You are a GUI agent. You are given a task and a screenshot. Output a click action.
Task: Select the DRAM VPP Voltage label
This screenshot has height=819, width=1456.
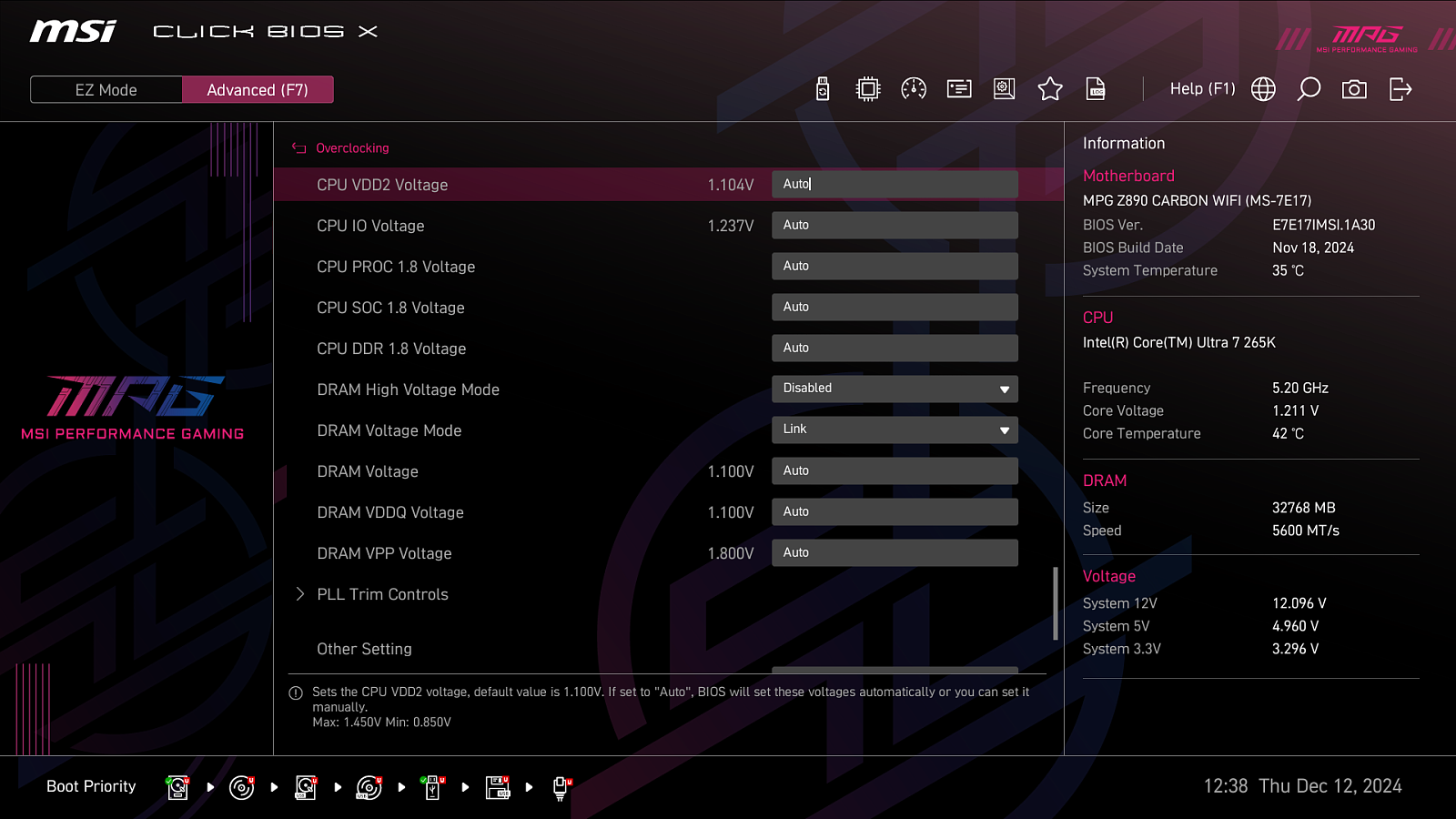coord(384,553)
